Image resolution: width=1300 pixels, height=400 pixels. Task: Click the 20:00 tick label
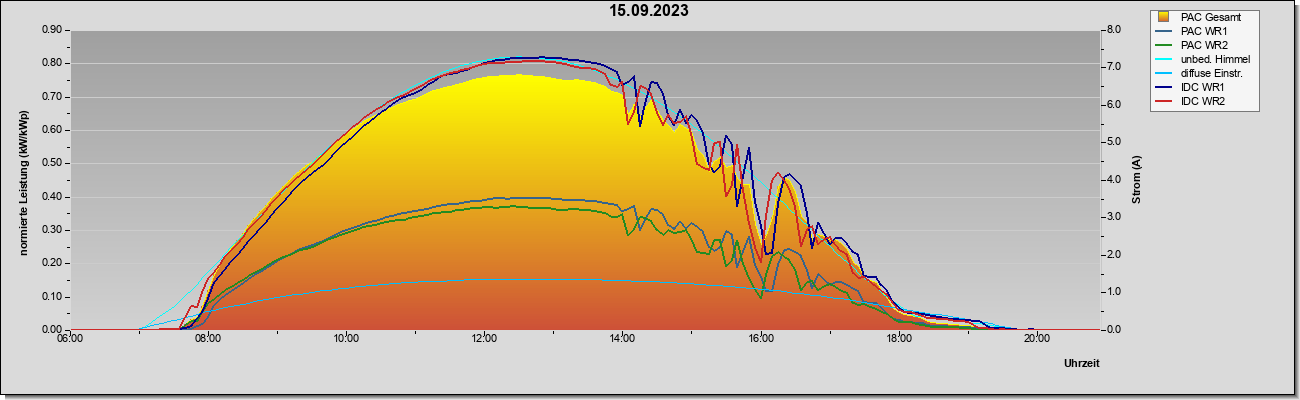click(x=1037, y=337)
